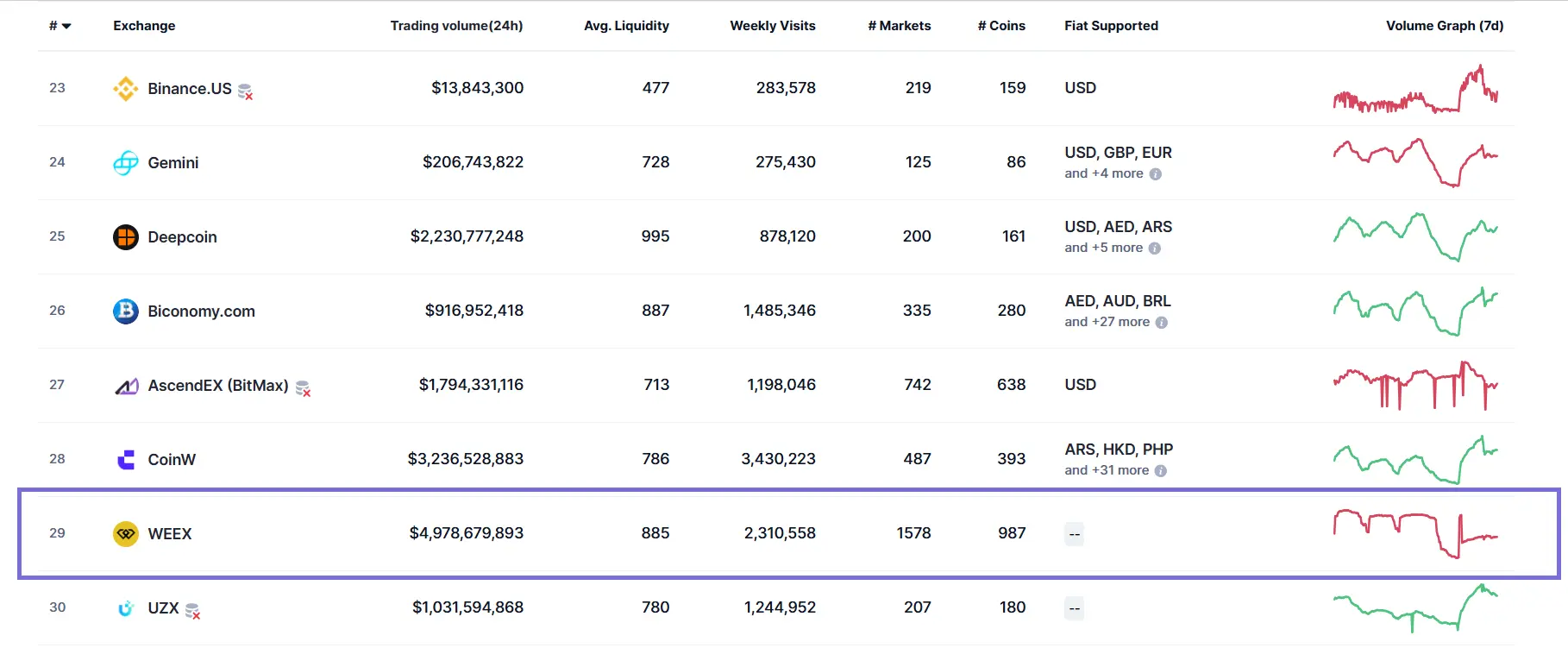Click the Deepcoin exchange logo
This screenshot has height=648, width=1568.
pyautogui.click(x=126, y=237)
